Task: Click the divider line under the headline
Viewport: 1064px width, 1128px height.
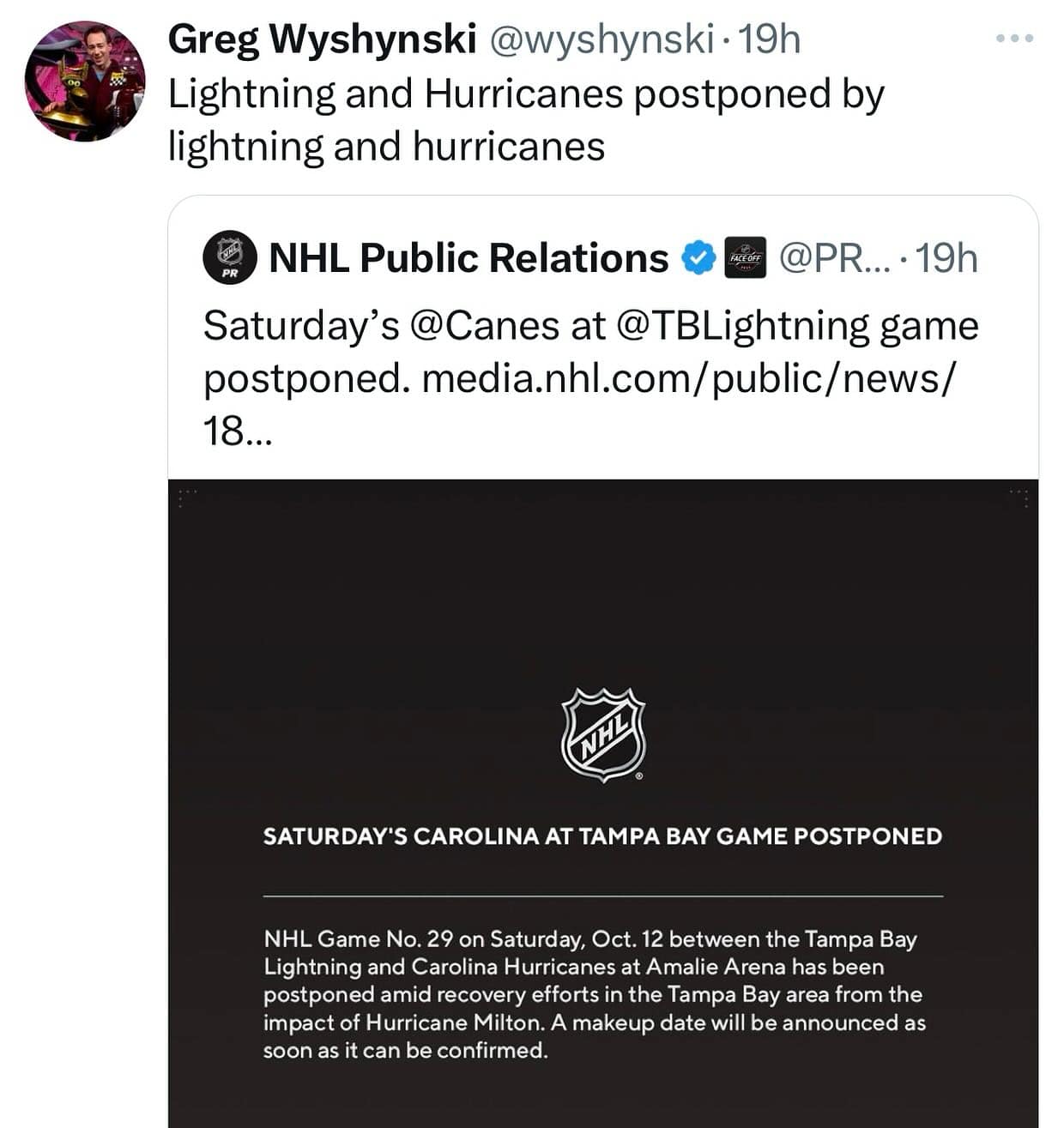Action: [x=602, y=896]
